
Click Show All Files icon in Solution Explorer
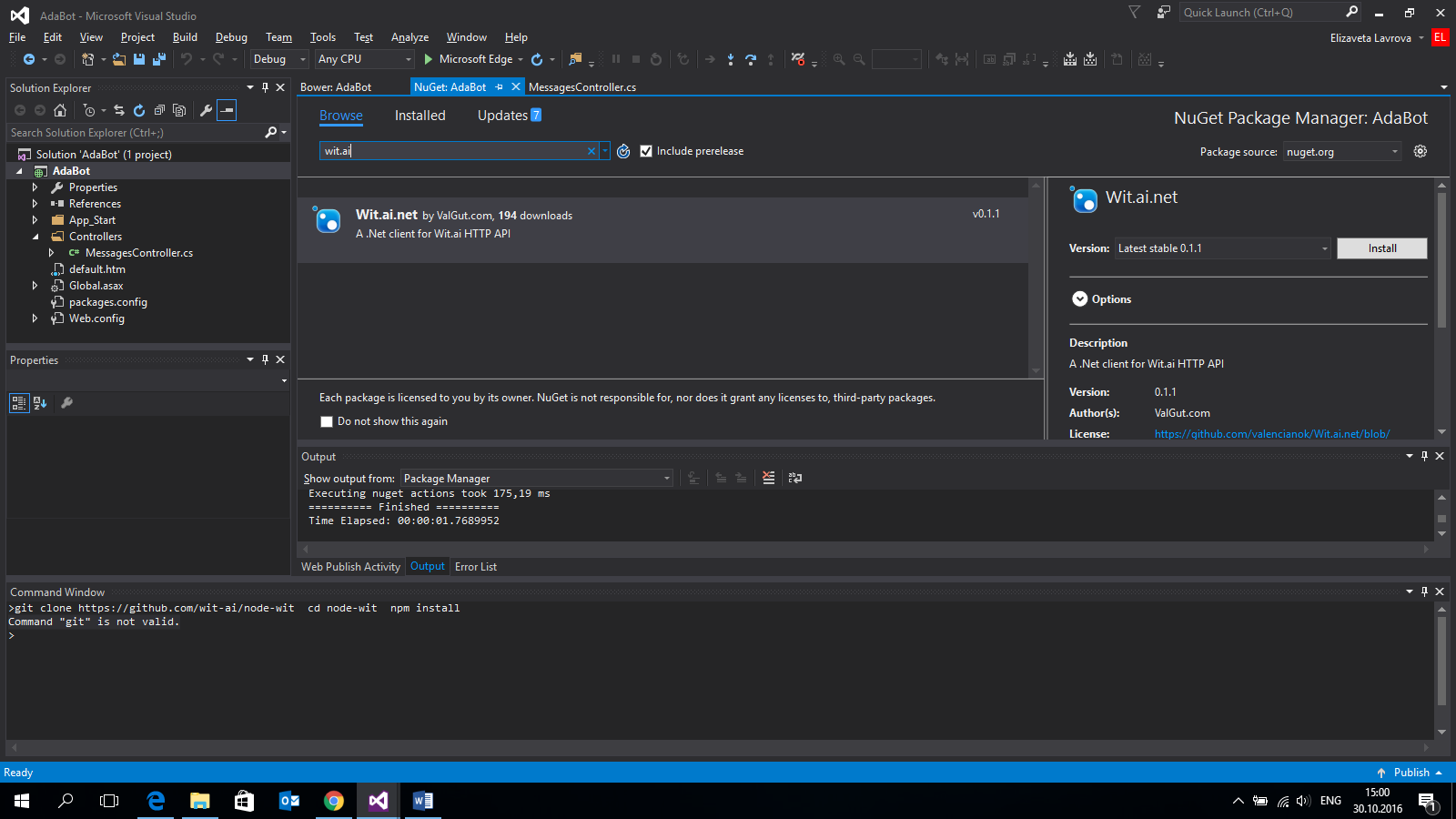point(179,110)
